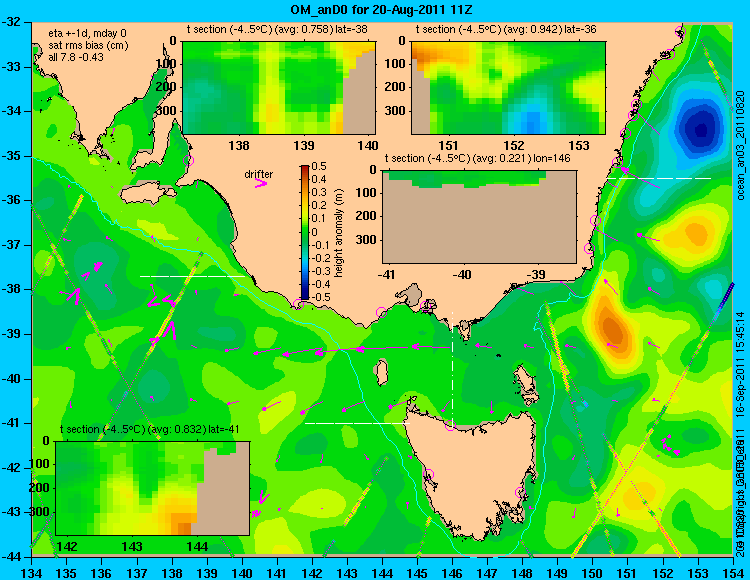Click the 149 longitude axis label
This screenshot has width=750, height=580.
(x=558, y=572)
